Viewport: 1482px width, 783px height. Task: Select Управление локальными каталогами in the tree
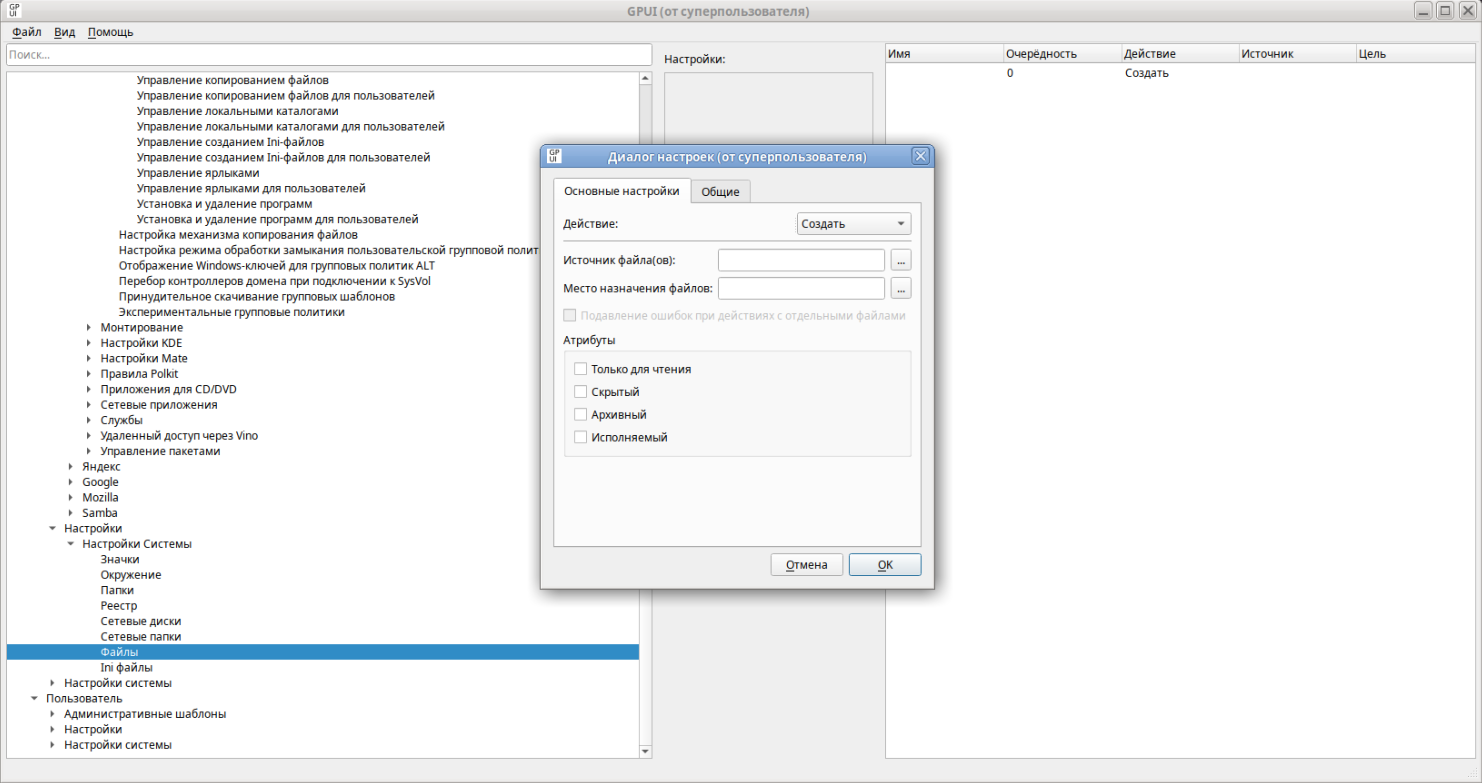[x=237, y=111]
